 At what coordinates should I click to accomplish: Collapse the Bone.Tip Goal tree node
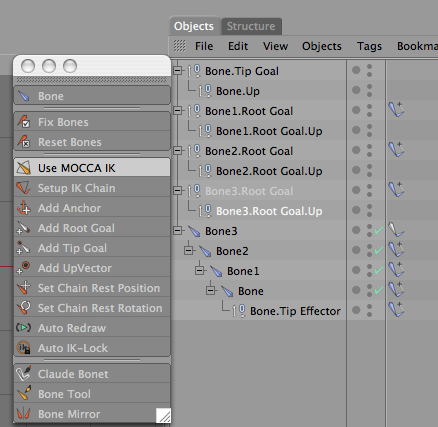click(x=178, y=70)
